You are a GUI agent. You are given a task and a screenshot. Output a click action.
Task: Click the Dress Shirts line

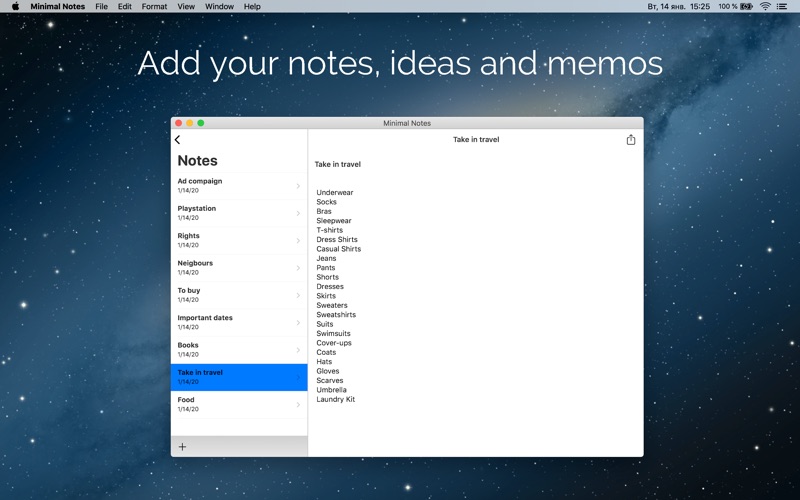tap(337, 239)
